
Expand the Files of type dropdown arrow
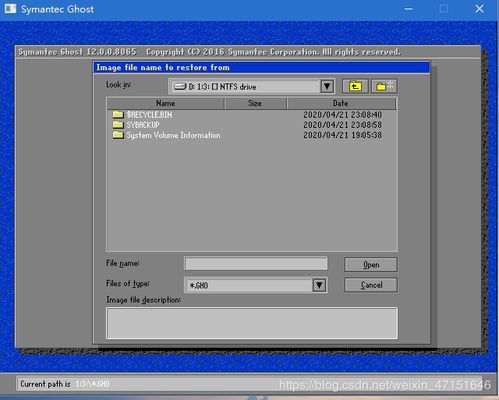point(319,285)
